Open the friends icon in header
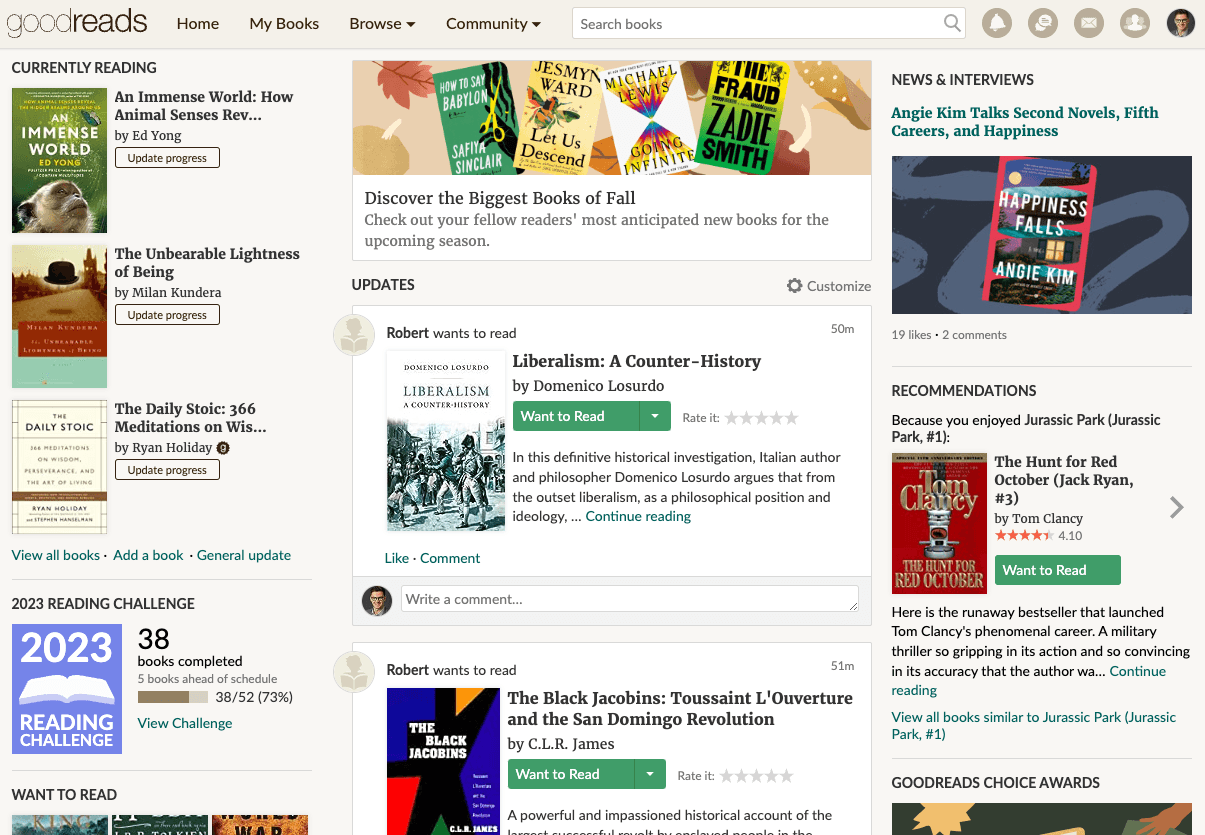This screenshot has width=1205, height=835. tap(1135, 23)
